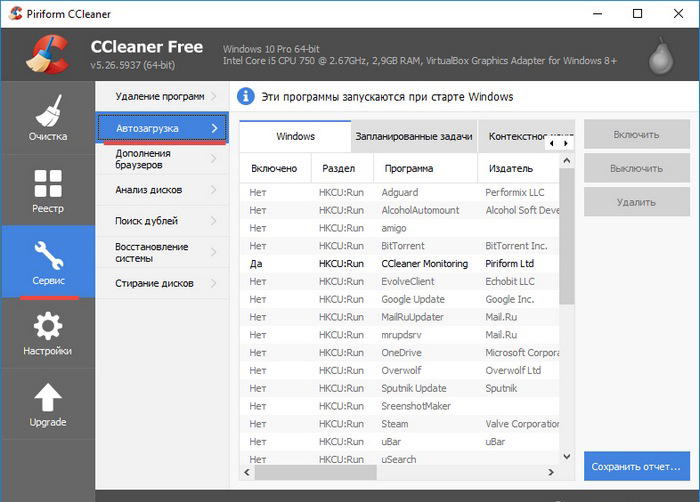Image resolution: width=700 pixels, height=502 pixels.
Task: Select the Steam row
Action: (399, 424)
